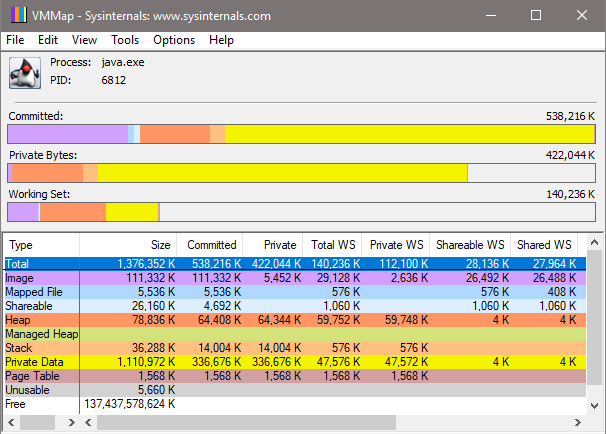Open the Tools menu
This screenshot has width=606, height=434.
click(125, 40)
